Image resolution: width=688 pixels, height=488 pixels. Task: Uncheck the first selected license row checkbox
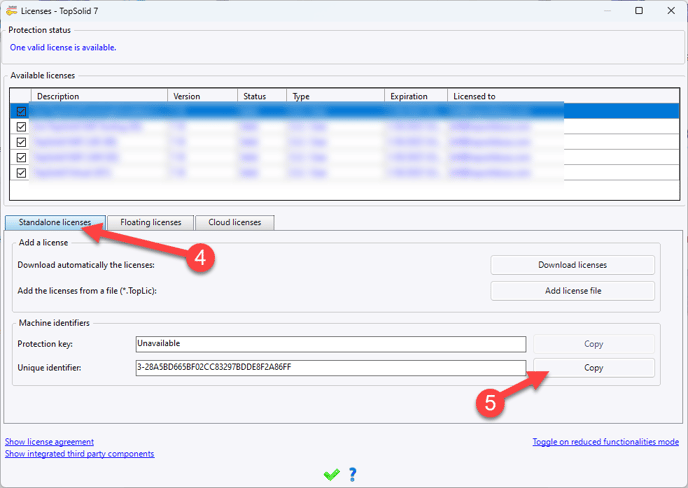pyautogui.click(x=21, y=111)
